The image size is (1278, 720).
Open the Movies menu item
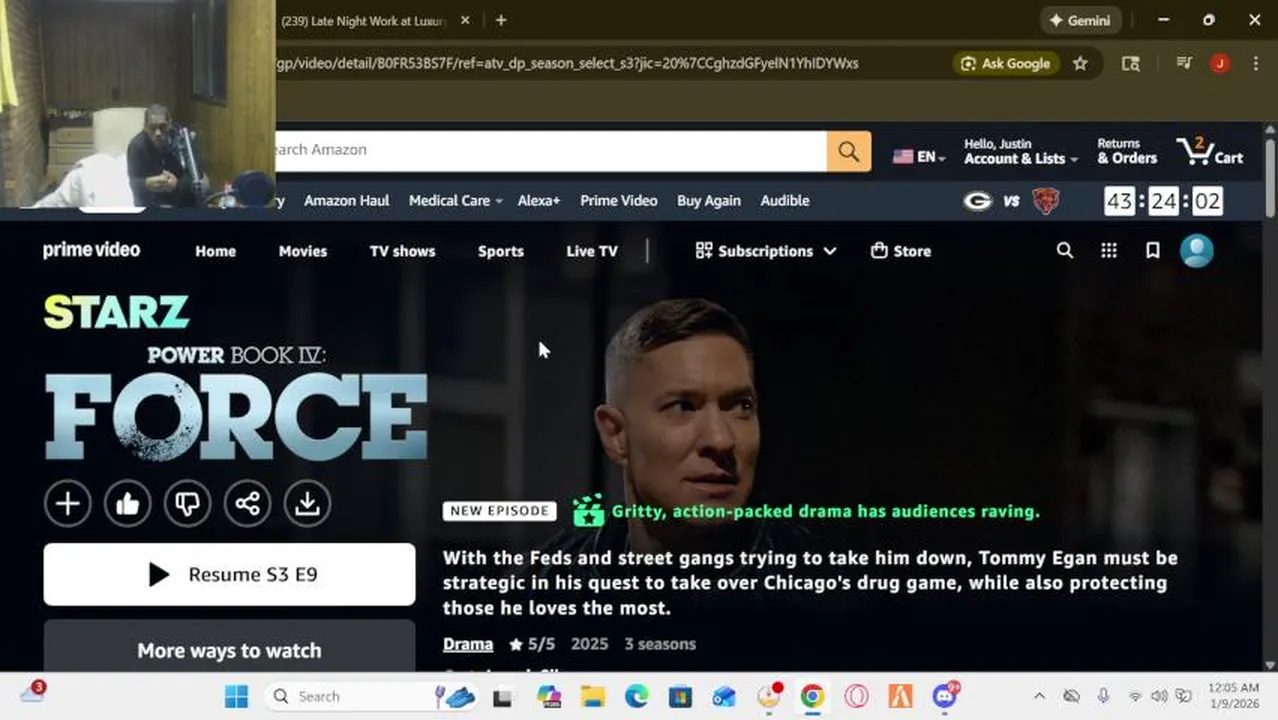coord(303,251)
